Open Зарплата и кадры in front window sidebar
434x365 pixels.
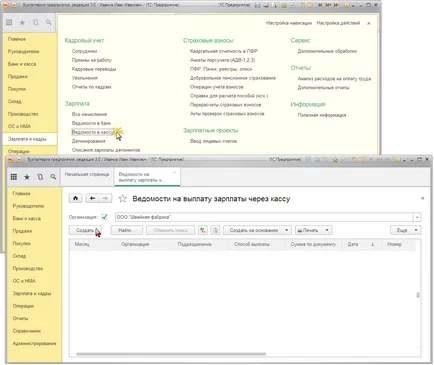[x=32, y=293]
